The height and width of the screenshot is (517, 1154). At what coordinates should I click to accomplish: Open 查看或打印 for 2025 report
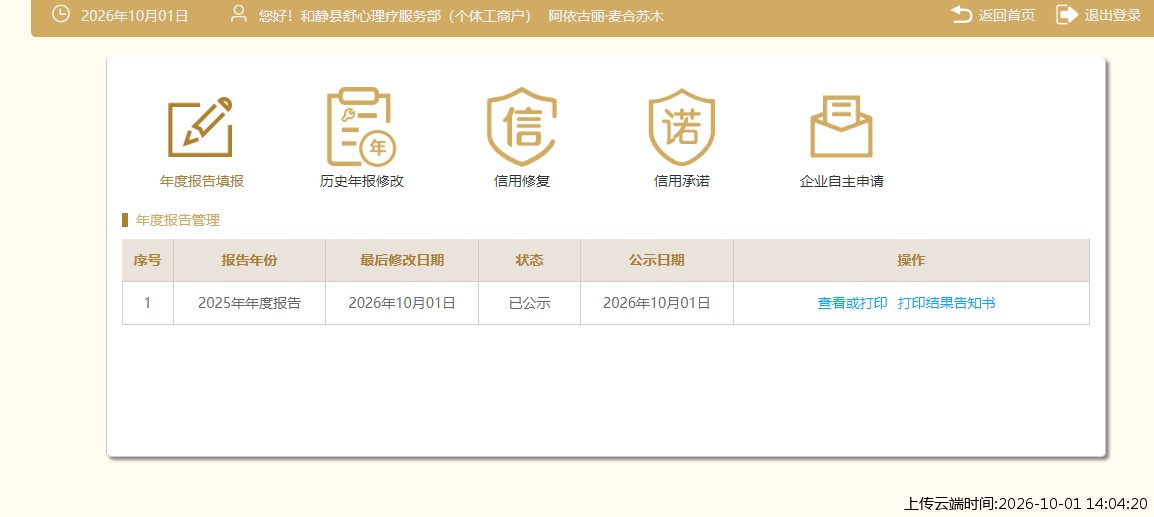[852, 303]
